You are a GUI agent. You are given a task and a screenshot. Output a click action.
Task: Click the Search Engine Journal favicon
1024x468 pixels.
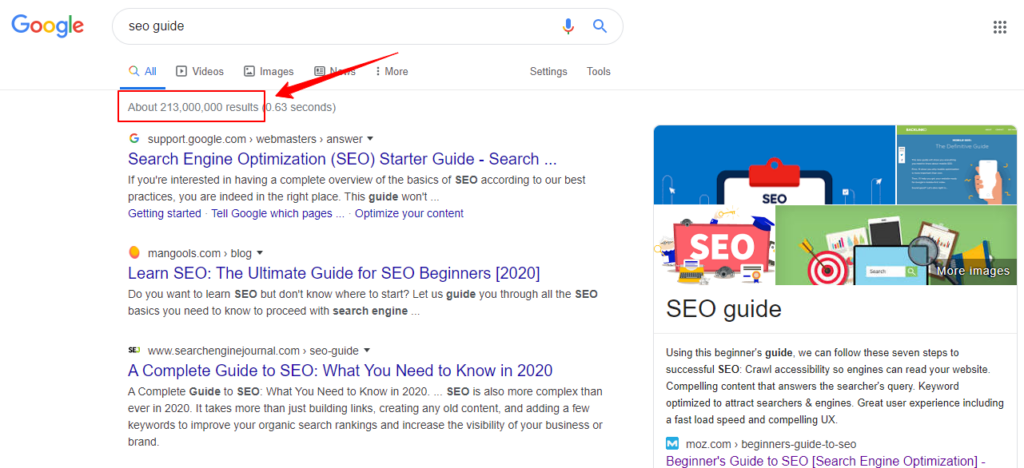pos(135,350)
